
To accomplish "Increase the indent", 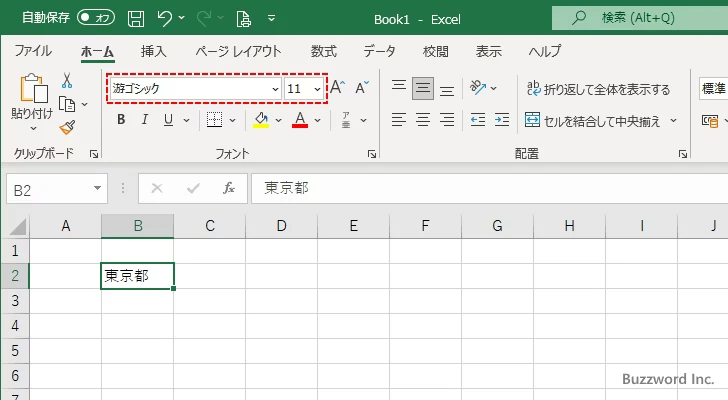I will [502, 120].
